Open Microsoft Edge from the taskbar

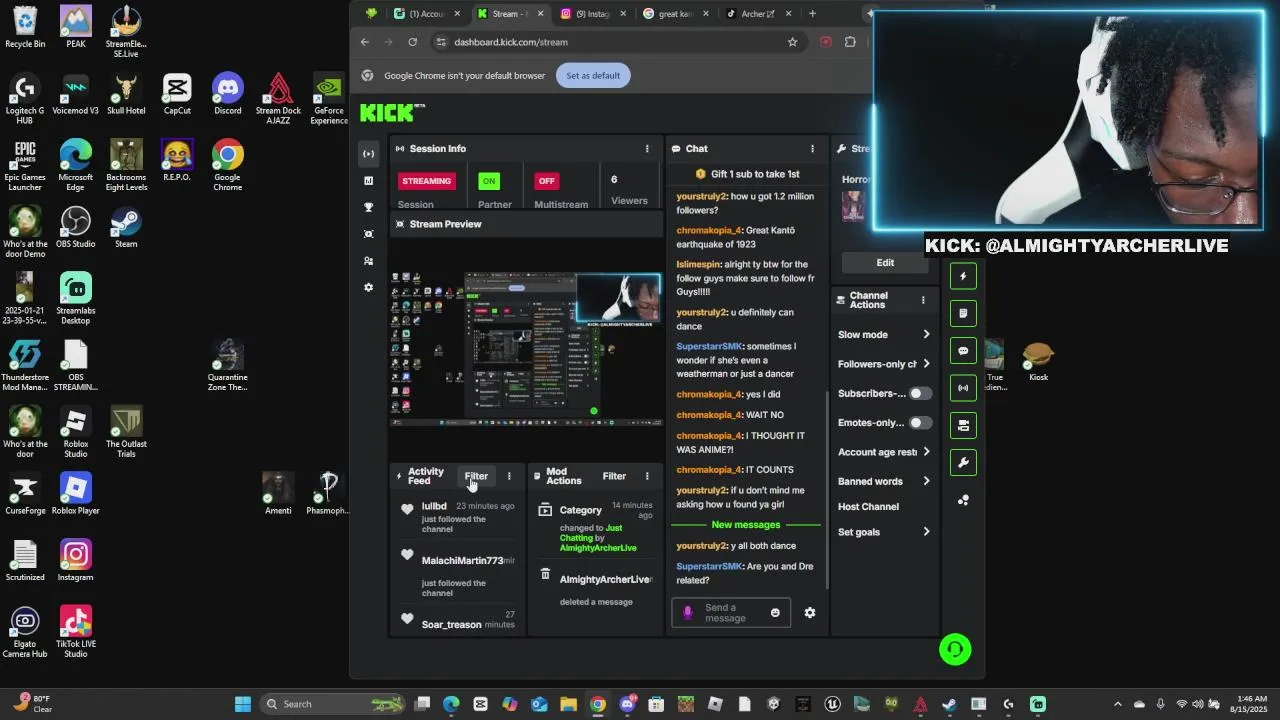(451, 704)
